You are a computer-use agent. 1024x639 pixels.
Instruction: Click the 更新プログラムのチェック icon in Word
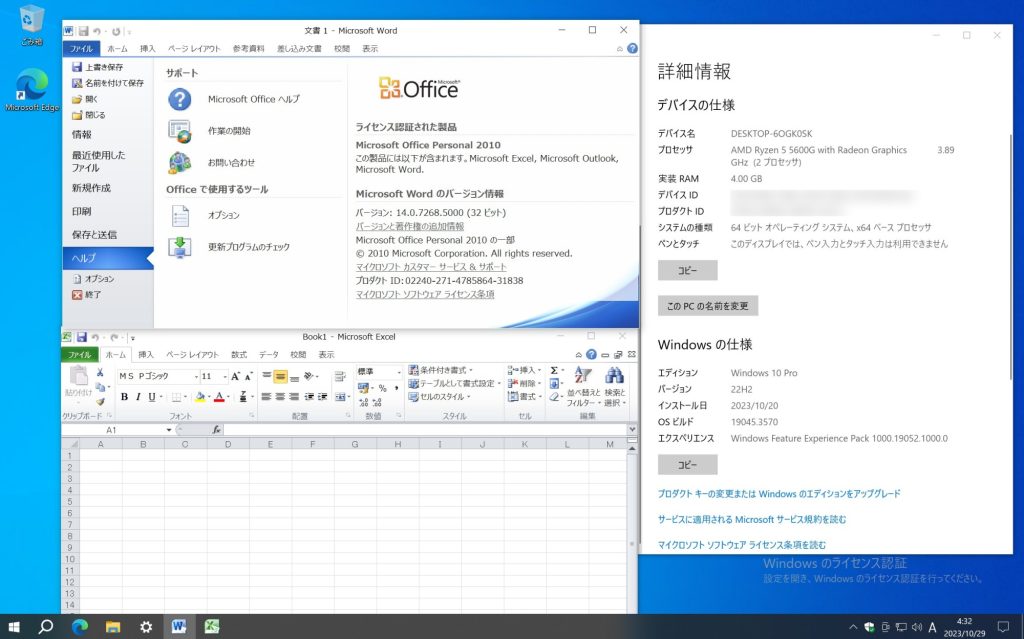point(179,245)
